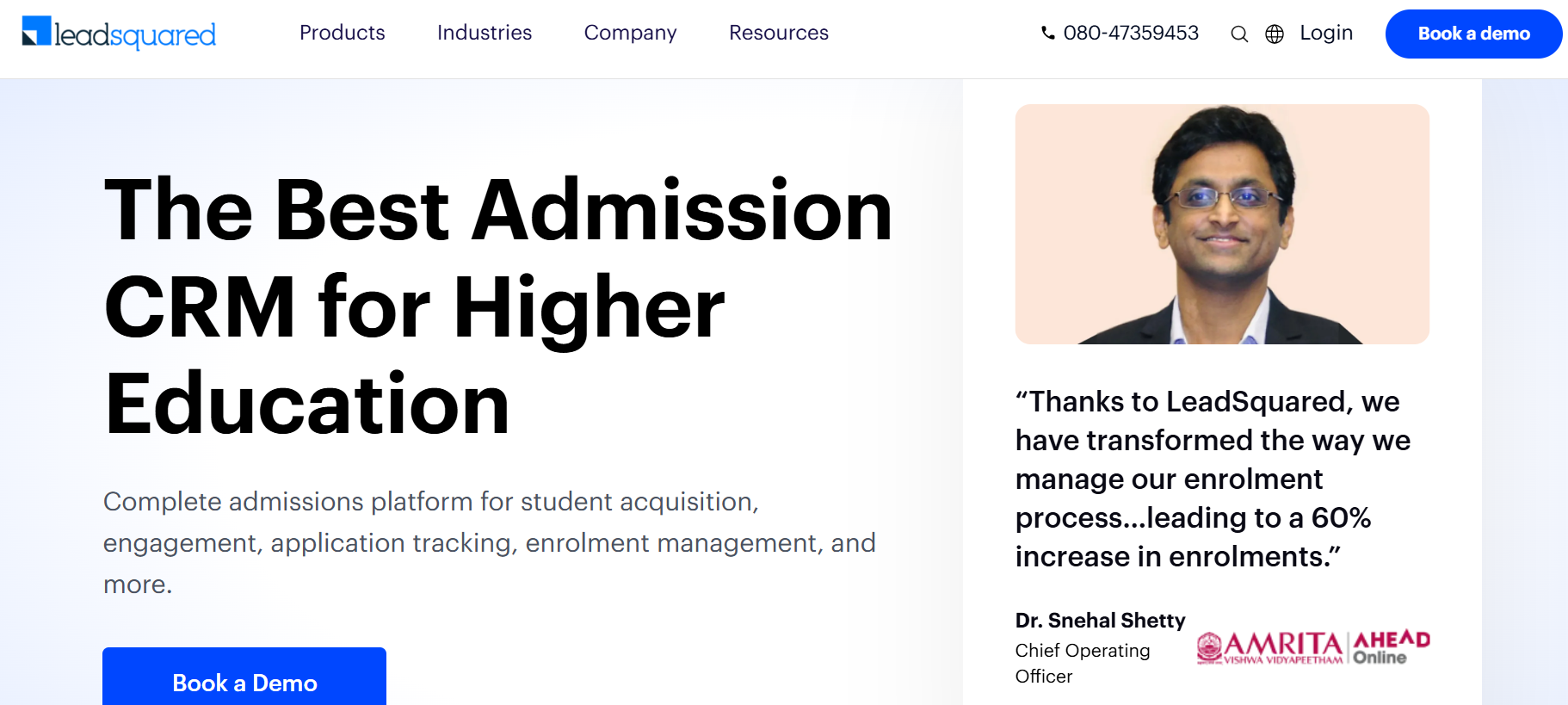Click the Book a demo button in the header

[x=1473, y=34]
